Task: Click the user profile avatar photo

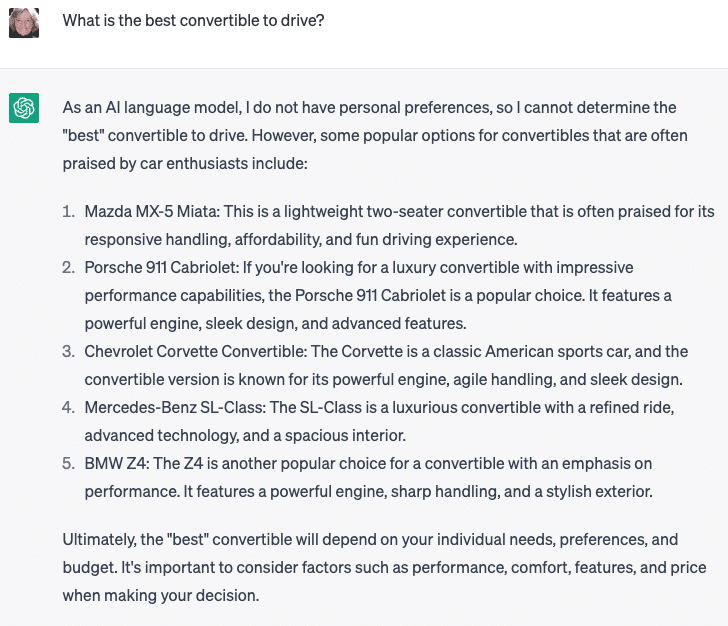Action: pos(24,23)
